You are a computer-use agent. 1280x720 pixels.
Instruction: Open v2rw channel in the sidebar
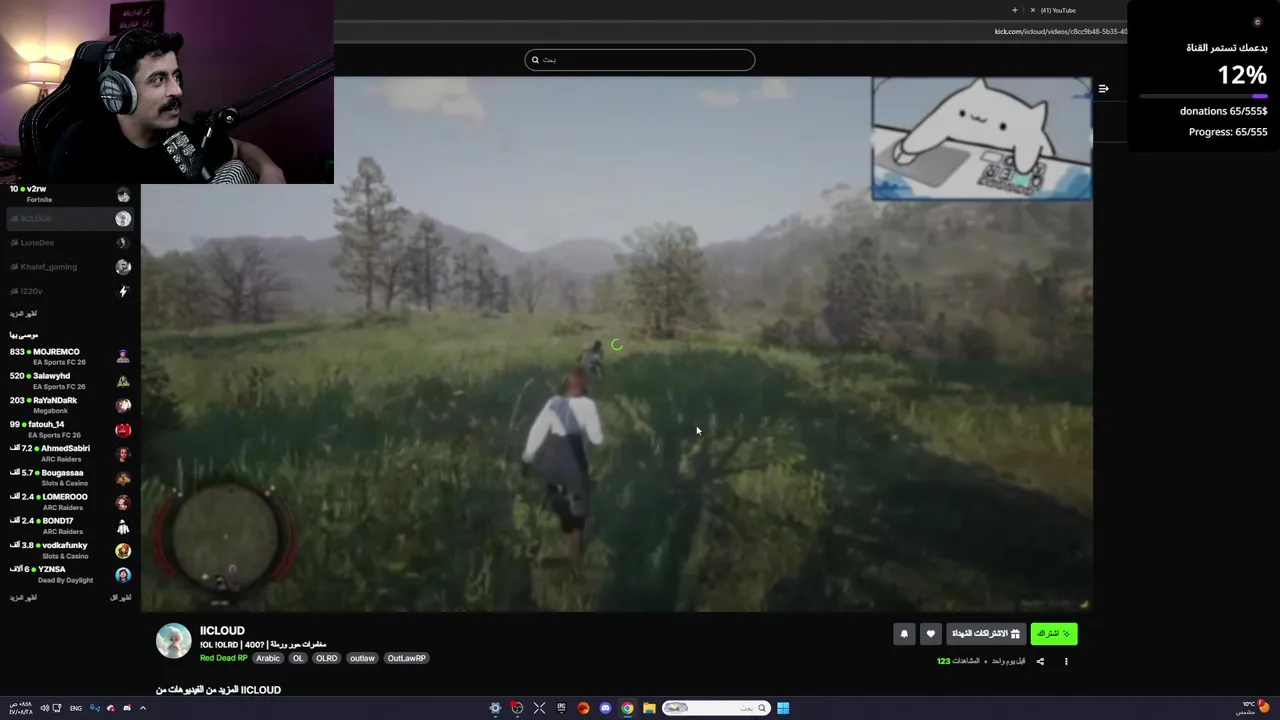pos(70,194)
